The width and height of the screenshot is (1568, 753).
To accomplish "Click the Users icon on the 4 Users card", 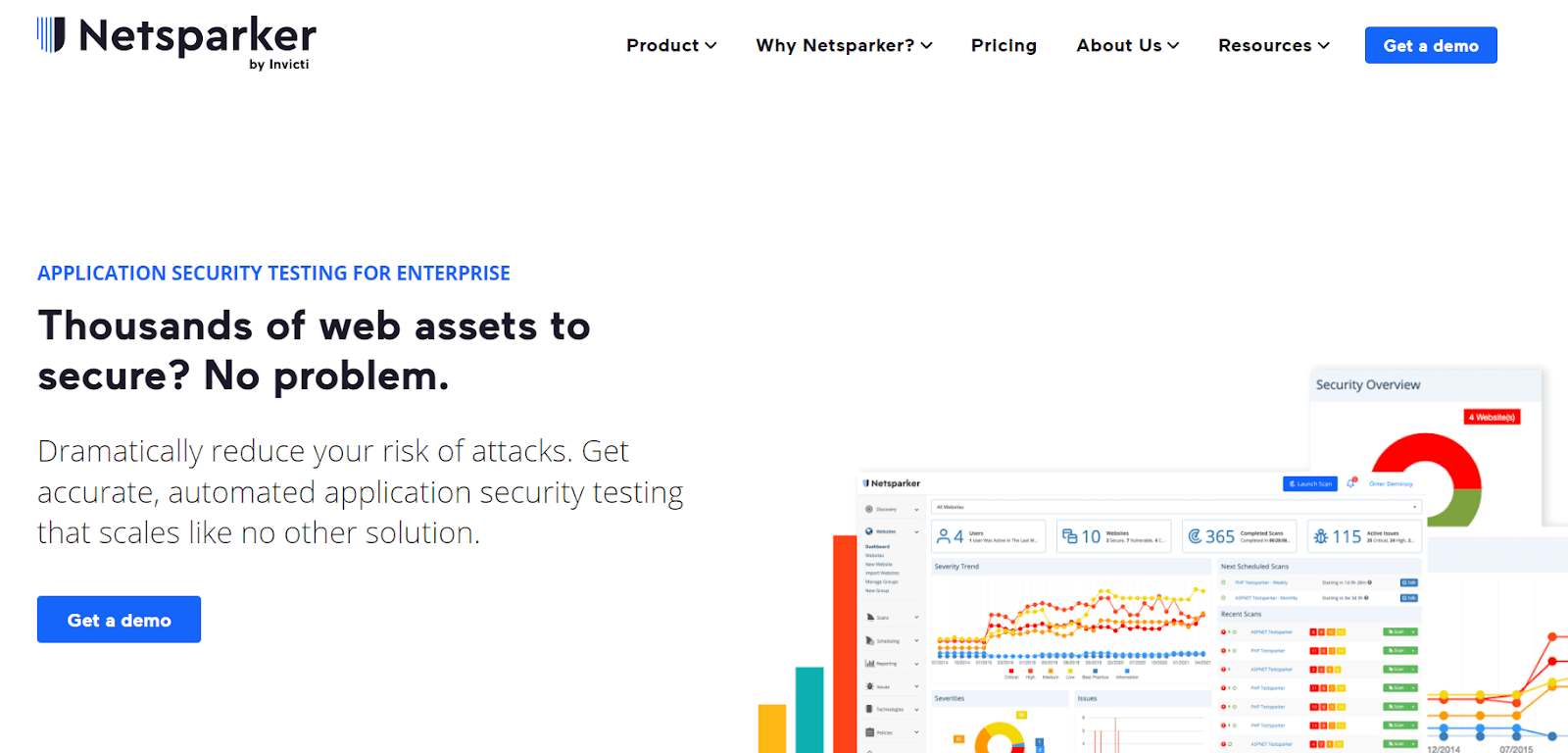I will [x=943, y=536].
